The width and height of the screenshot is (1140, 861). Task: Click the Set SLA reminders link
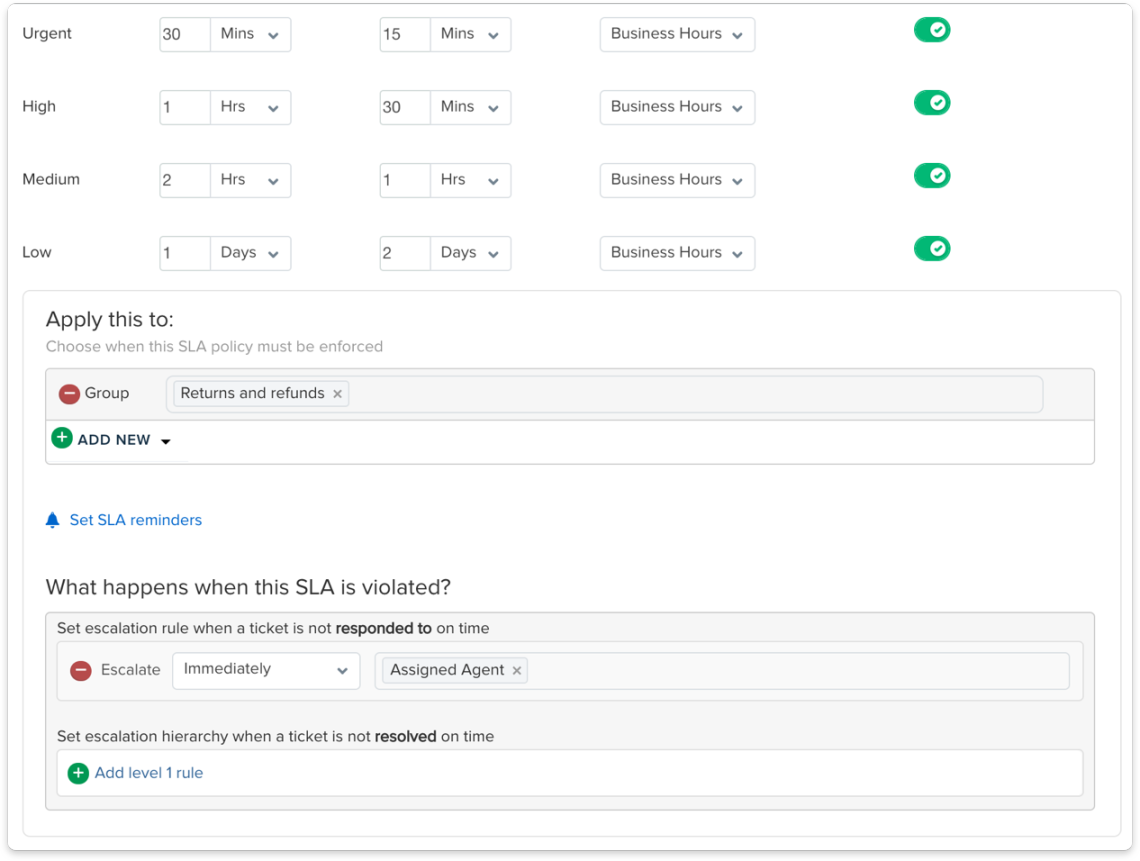[135, 519]
